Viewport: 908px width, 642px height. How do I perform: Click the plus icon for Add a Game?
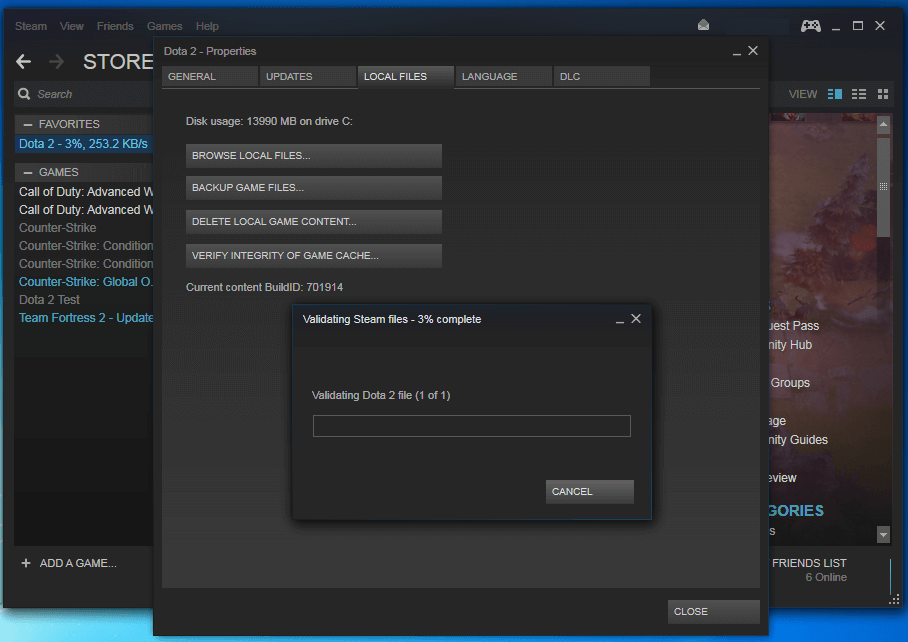25,563
